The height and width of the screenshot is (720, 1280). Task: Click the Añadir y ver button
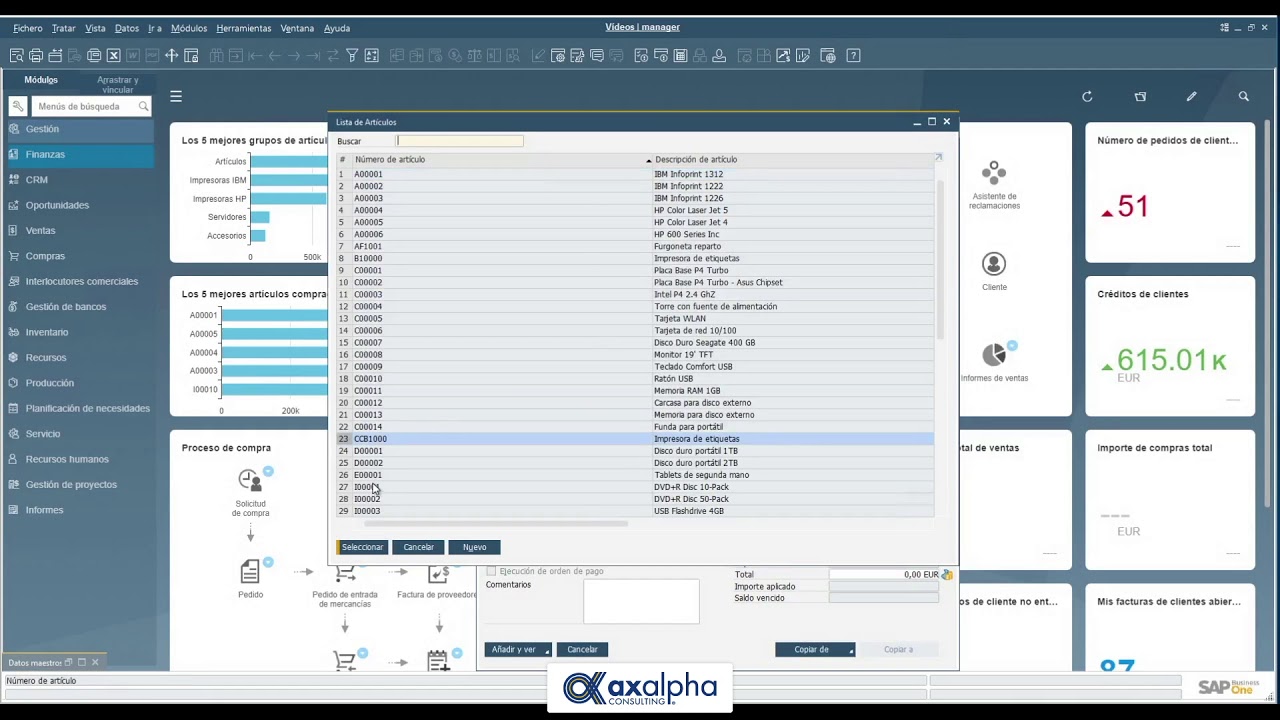517,650
